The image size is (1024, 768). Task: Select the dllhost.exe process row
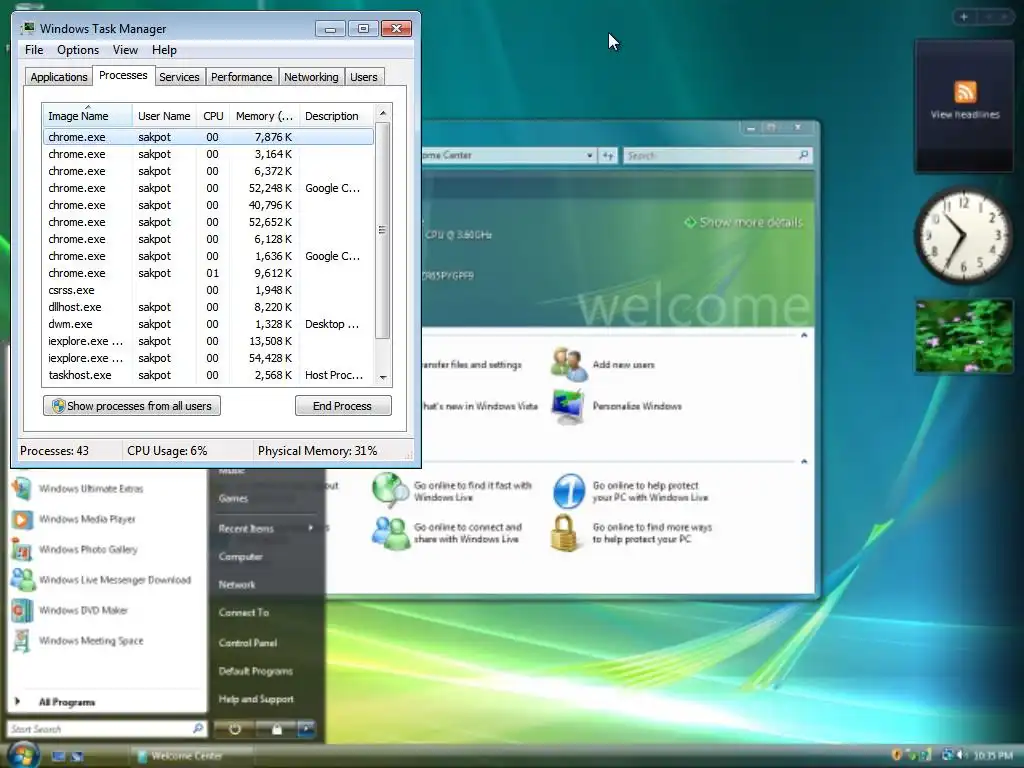[x=208, y=307]
